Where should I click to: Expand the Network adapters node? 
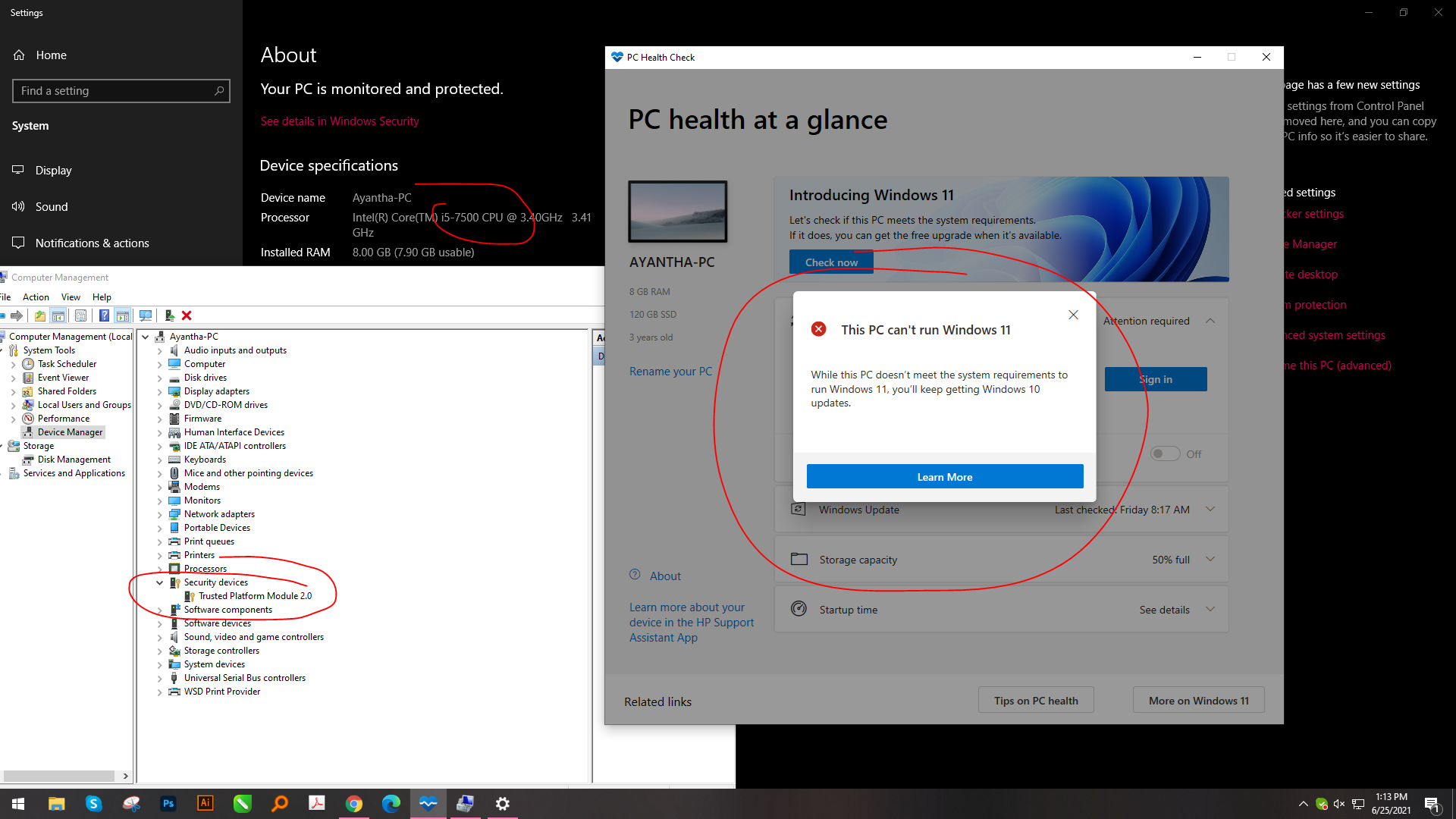160,514
